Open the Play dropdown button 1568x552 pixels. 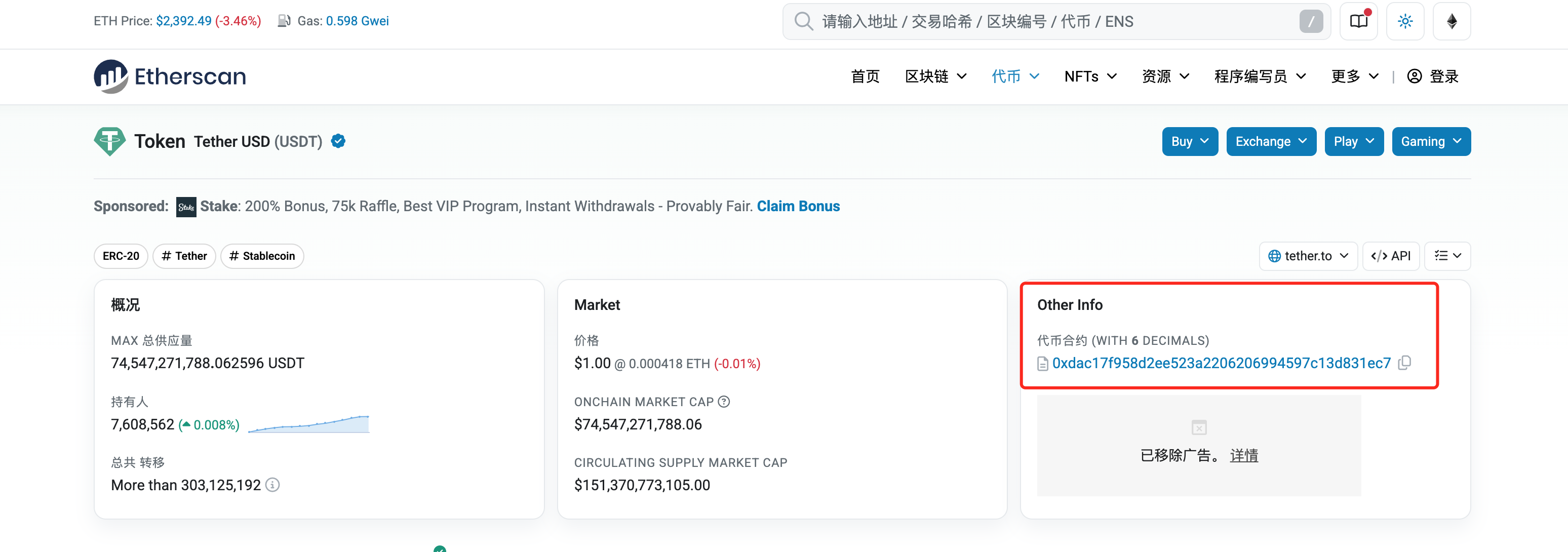(x=1354, y=142)
